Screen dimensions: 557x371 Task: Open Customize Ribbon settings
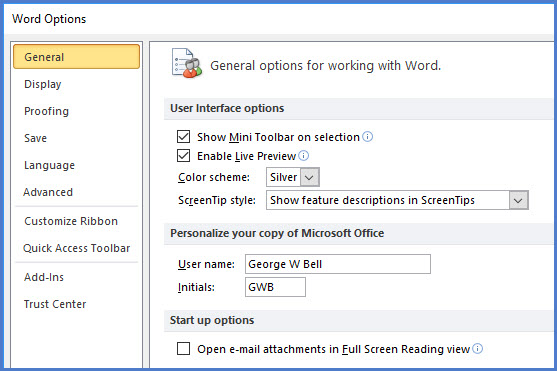coord(71,221)
